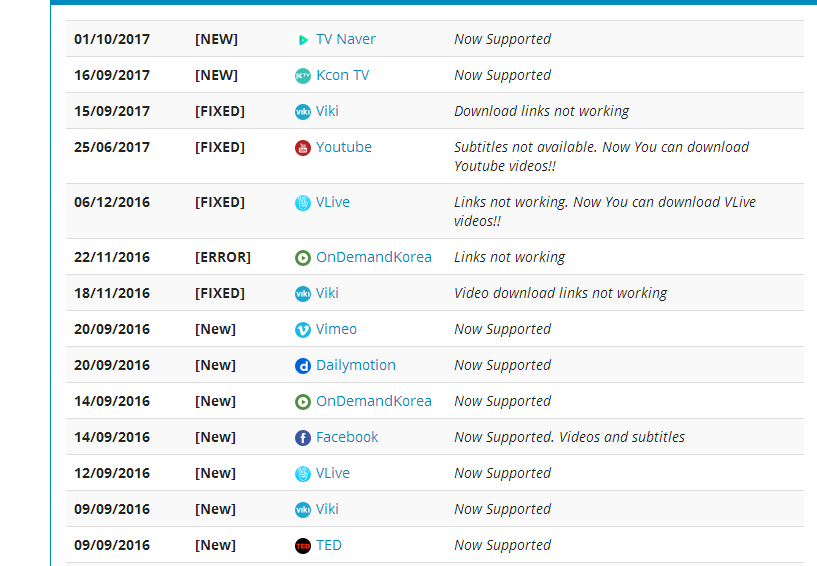Click the Facebook logo icon
This screenshot has height=566, width=817.
pyautogui.click(x=303, y=438)
